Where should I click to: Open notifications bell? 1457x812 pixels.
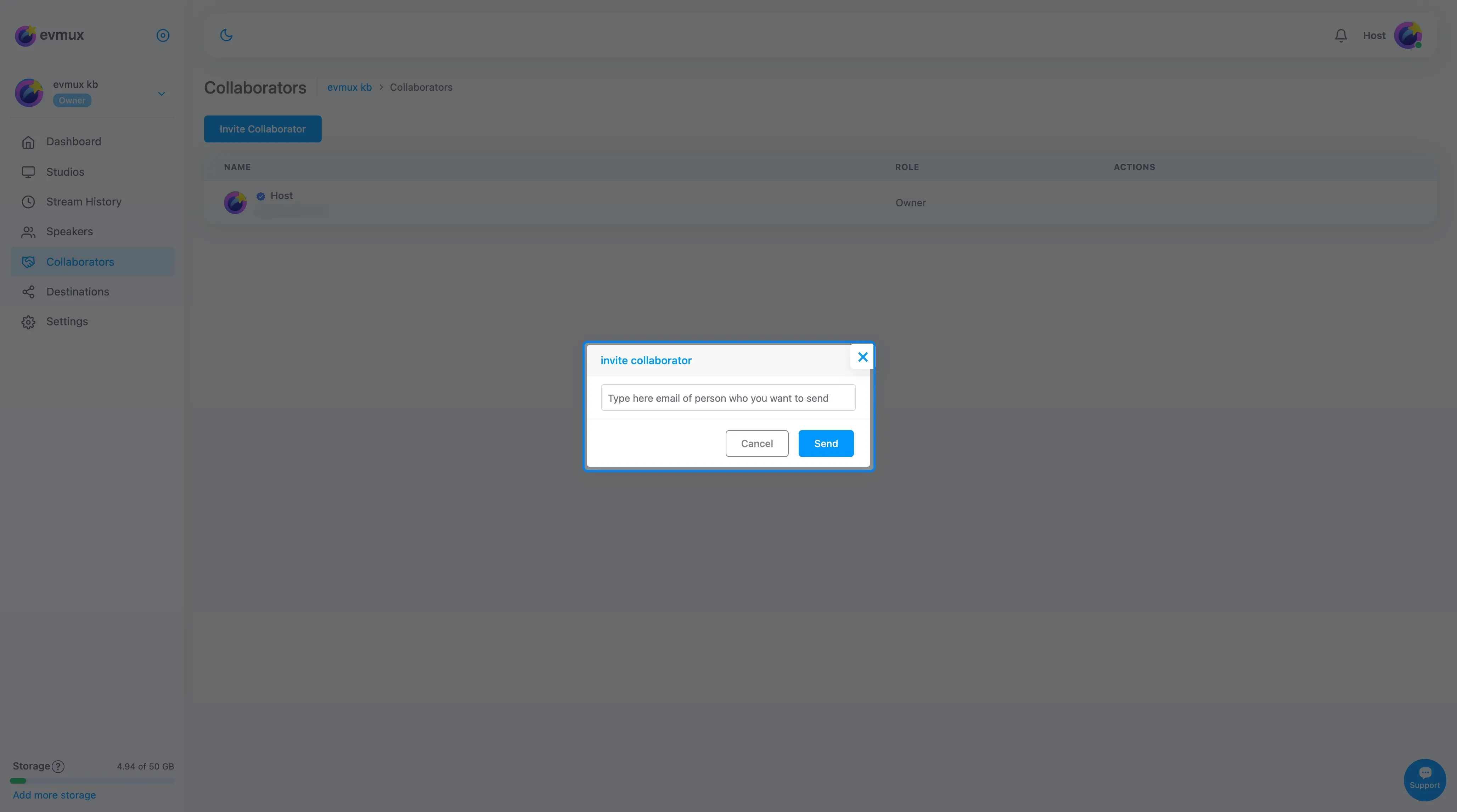tap(1340, 36)
